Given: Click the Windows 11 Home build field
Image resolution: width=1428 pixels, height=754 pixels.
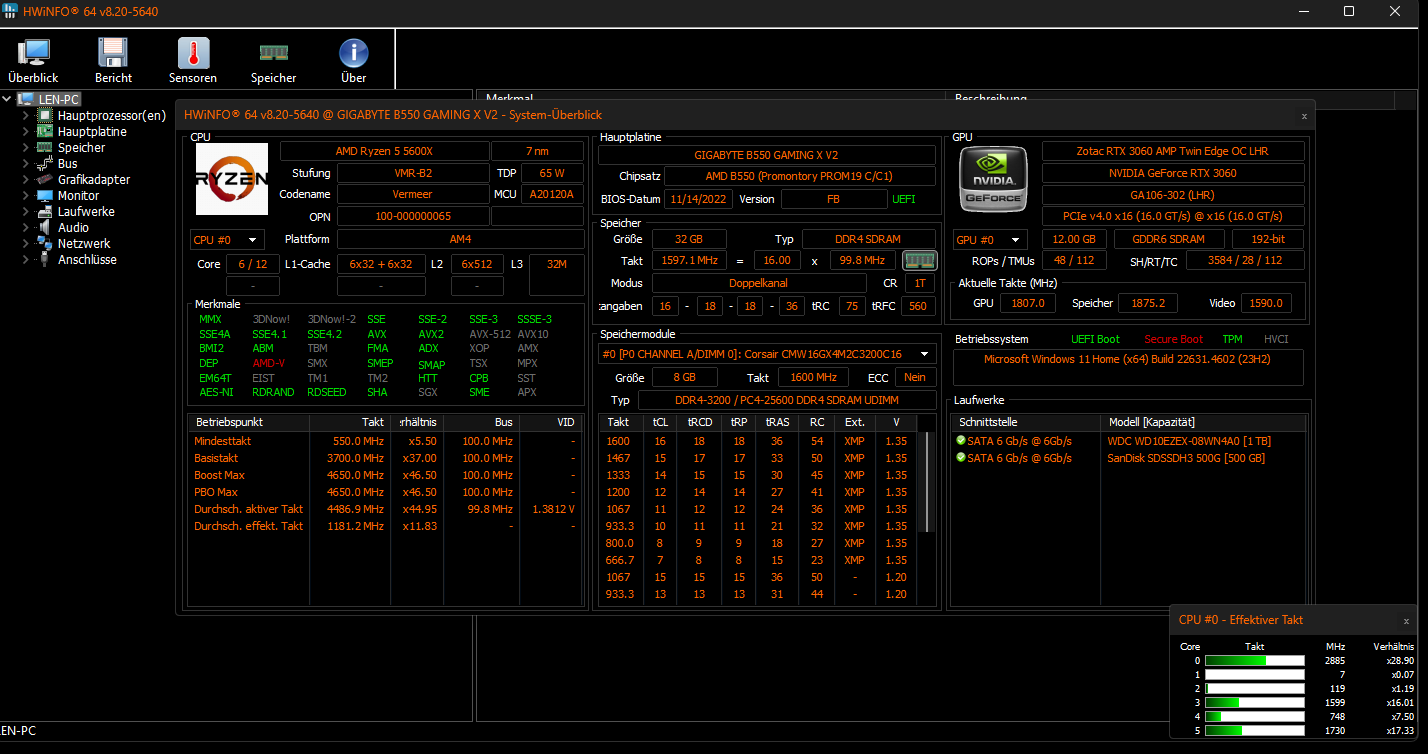Looking at the screenshot, I should pyautogui.click(x=1129, y=367).
